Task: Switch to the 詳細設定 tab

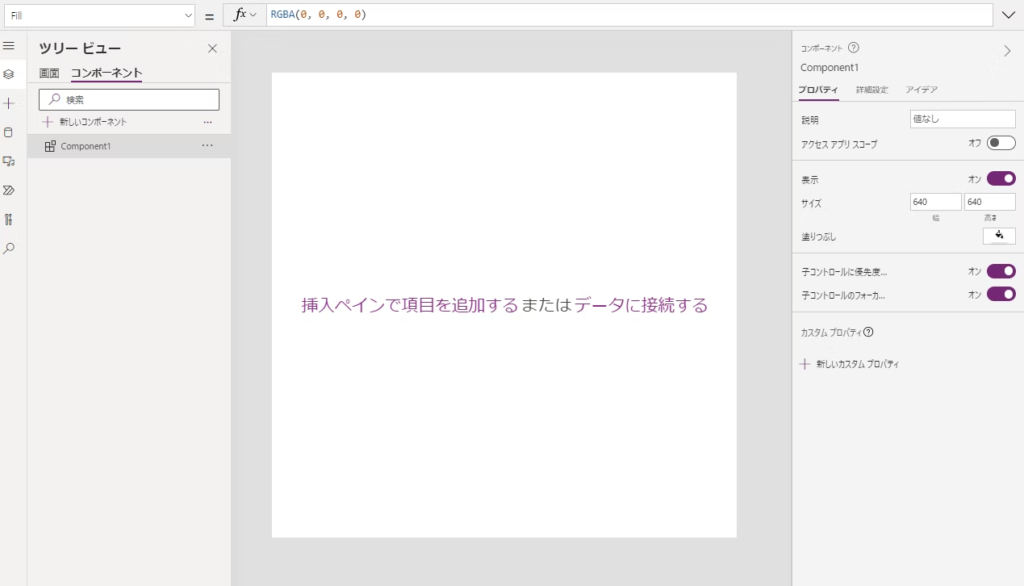Action: pyautogui.click(x=871, y=90)
